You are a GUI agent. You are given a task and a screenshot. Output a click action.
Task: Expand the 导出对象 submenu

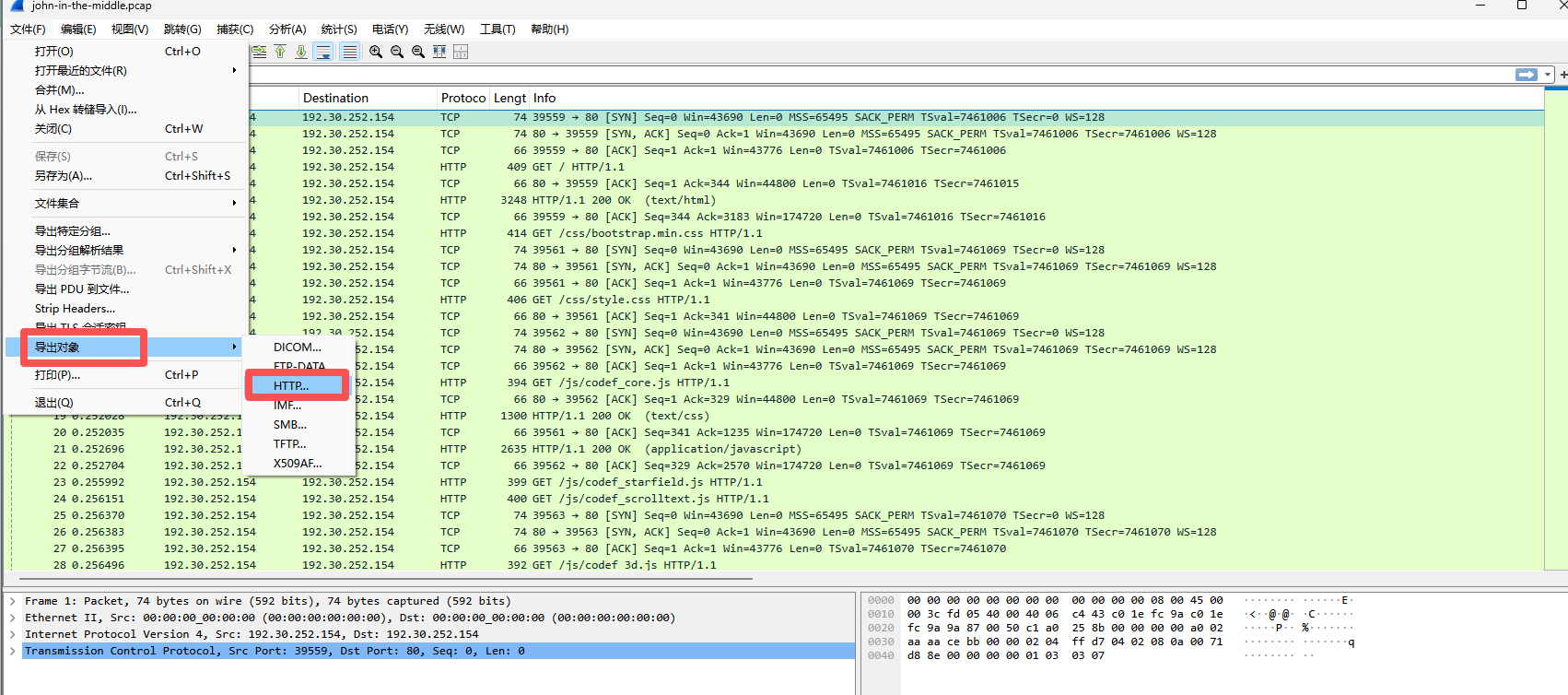125,347
